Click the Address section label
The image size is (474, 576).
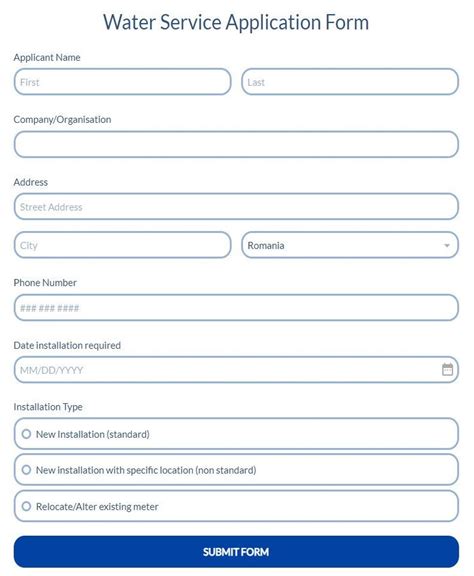pyautogui.click(x=30, y=182)
